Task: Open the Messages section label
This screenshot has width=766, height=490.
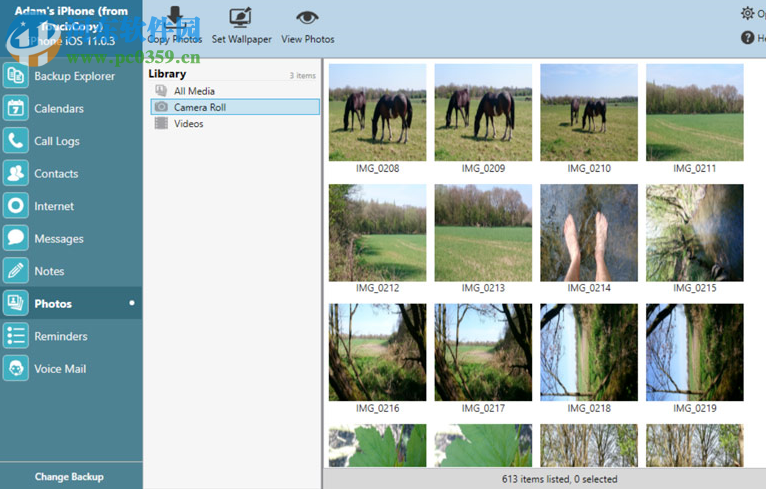Action: pyautogui.click(x=59, y=239)
